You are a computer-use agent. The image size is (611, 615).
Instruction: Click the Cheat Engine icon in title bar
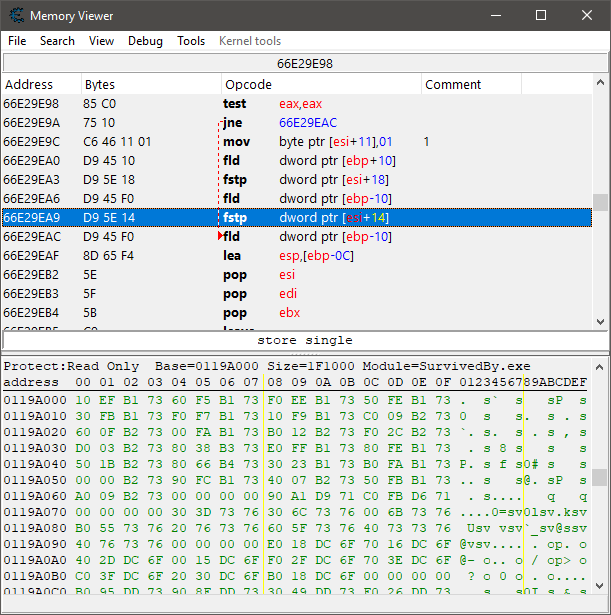pos(16,15)
